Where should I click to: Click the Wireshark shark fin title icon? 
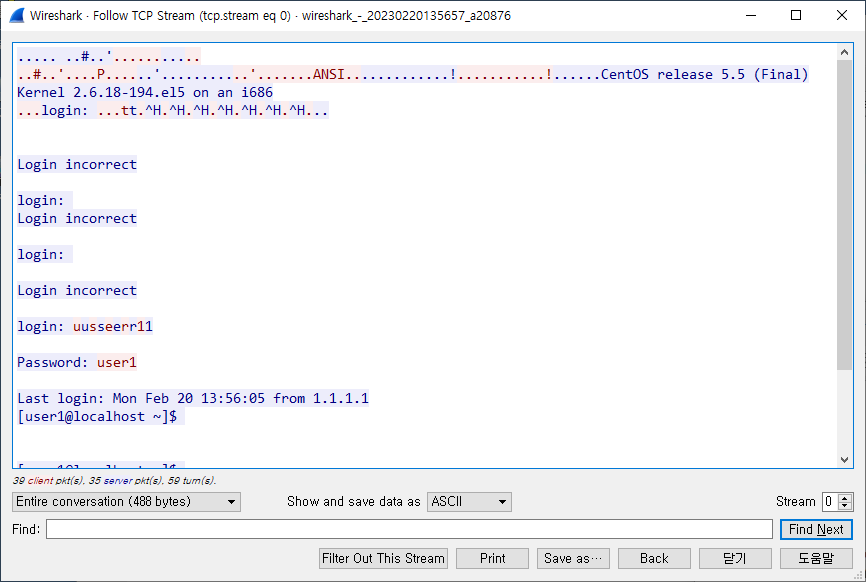click(17, 15)
